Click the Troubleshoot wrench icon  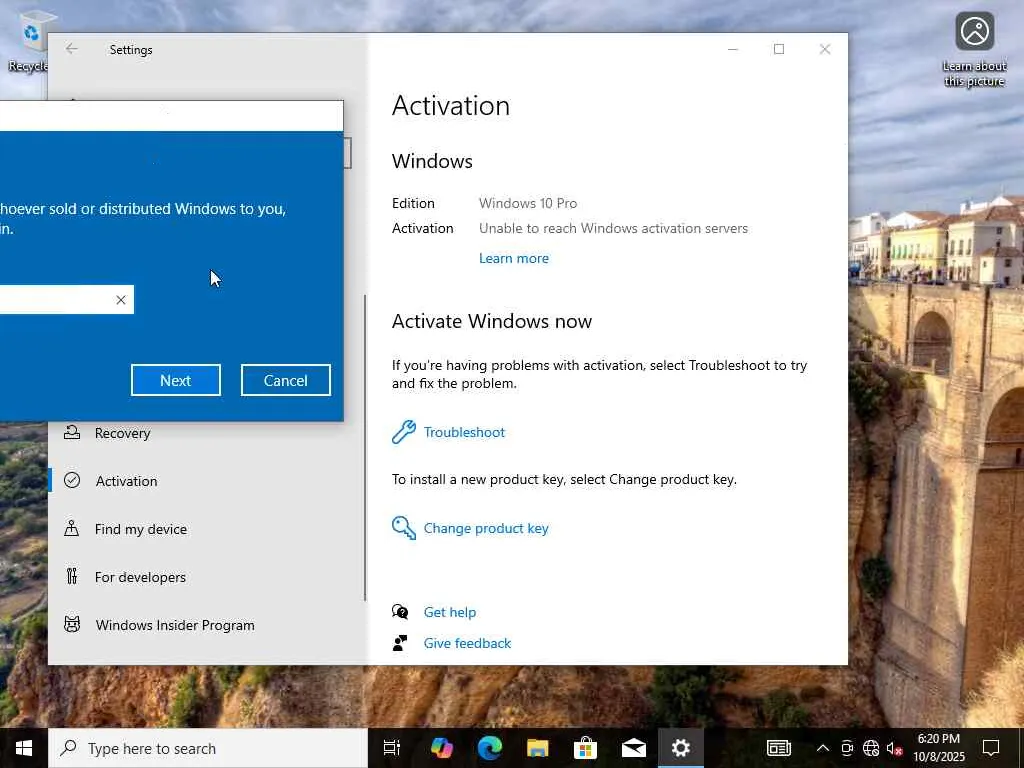(x=404, y=432)
